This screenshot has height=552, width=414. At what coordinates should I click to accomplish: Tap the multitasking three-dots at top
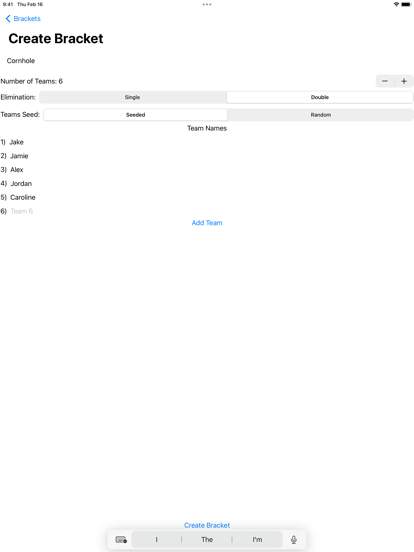pyautogui.click(x=207, y=5)
